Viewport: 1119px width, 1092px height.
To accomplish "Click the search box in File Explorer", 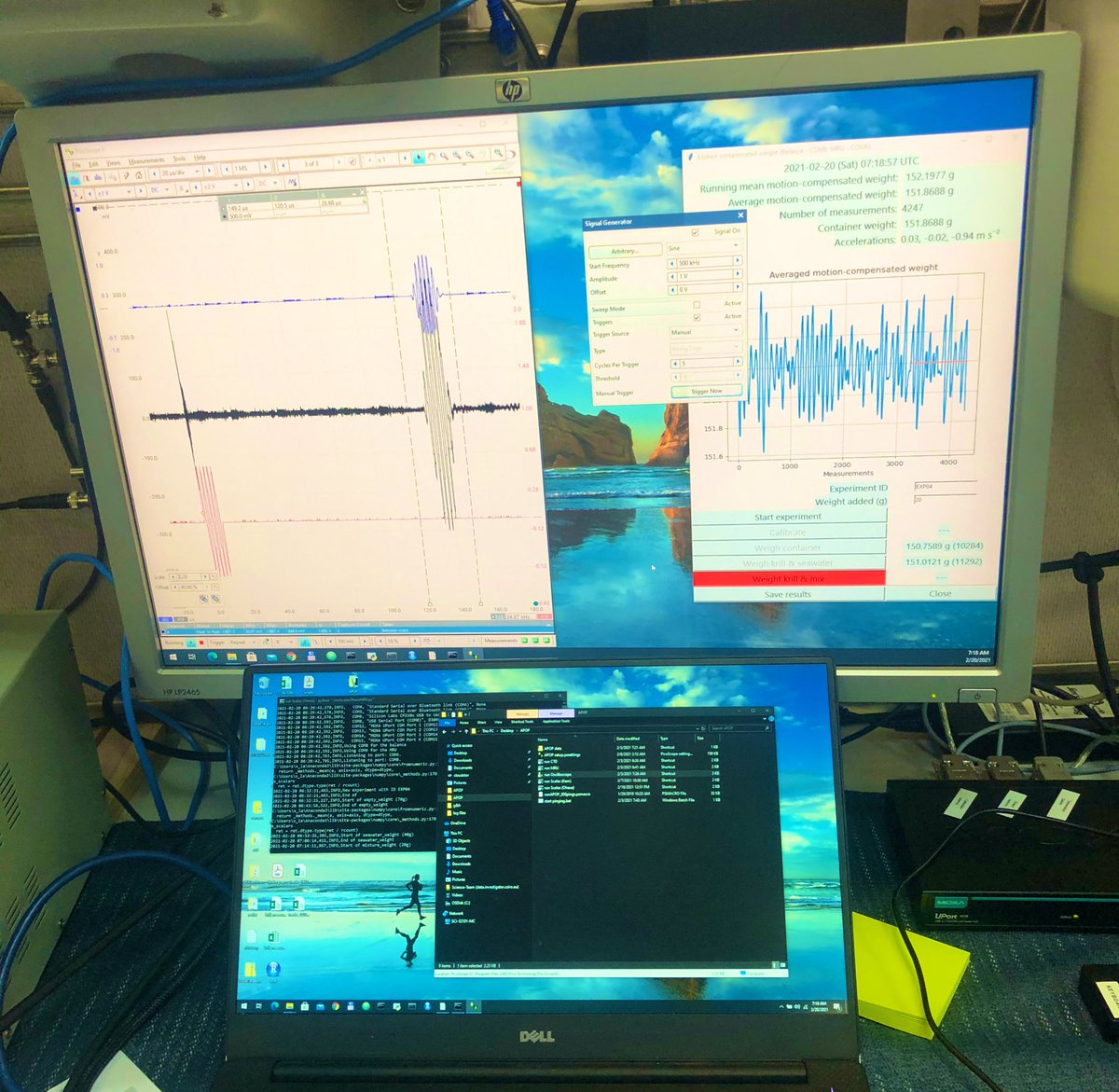I will (x=739, y=727).
